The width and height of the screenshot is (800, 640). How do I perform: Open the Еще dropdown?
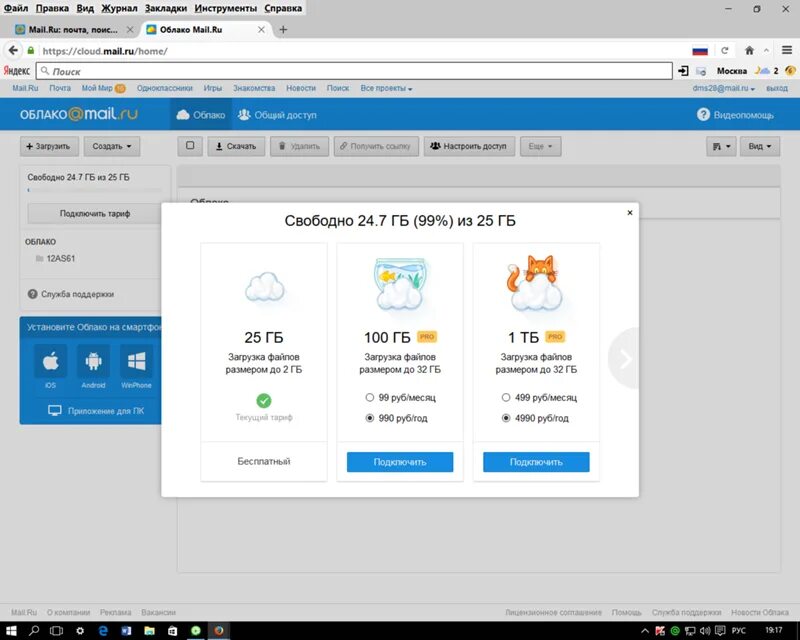[x=541, y=146]
